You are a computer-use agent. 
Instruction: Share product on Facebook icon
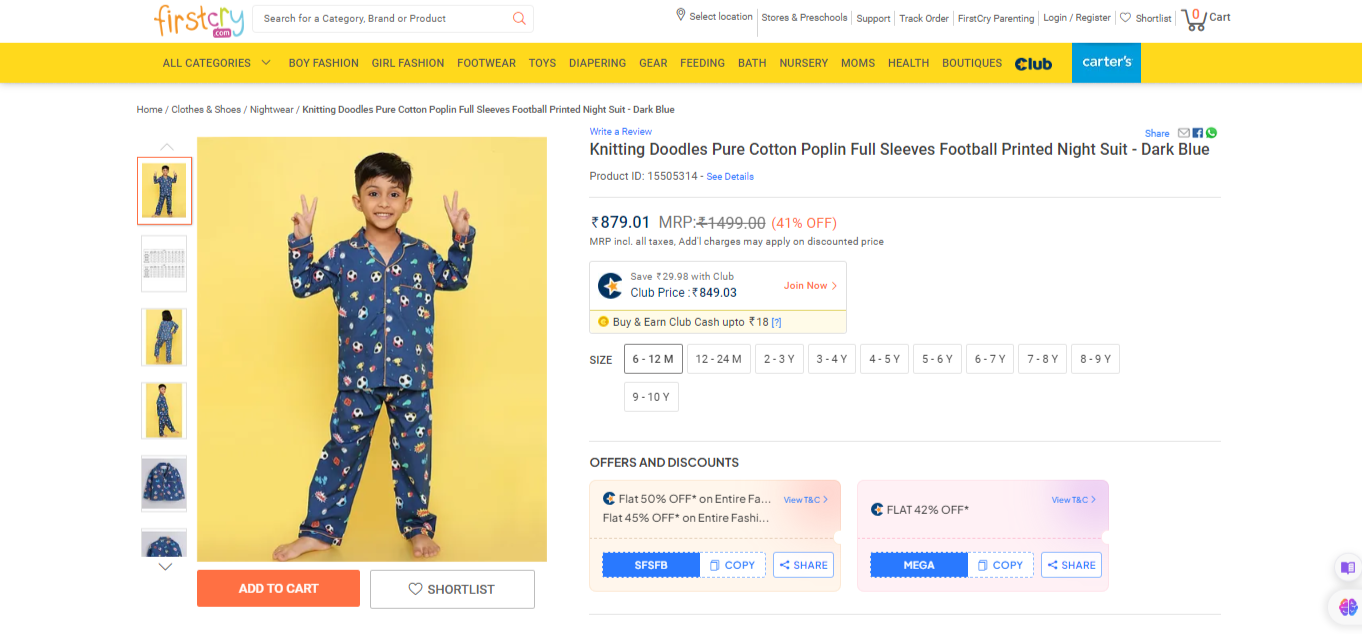coord(1198,133)
